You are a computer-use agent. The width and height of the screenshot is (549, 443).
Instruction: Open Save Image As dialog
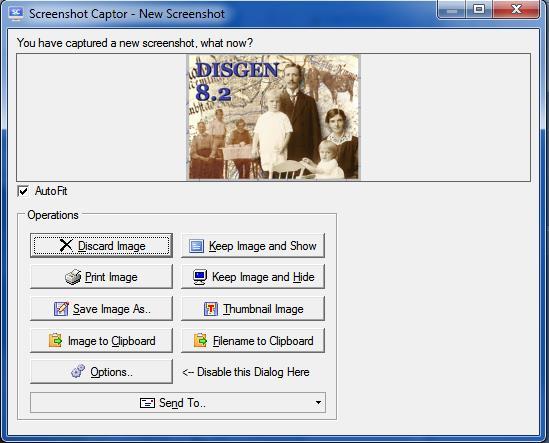(x=101, y=309)
